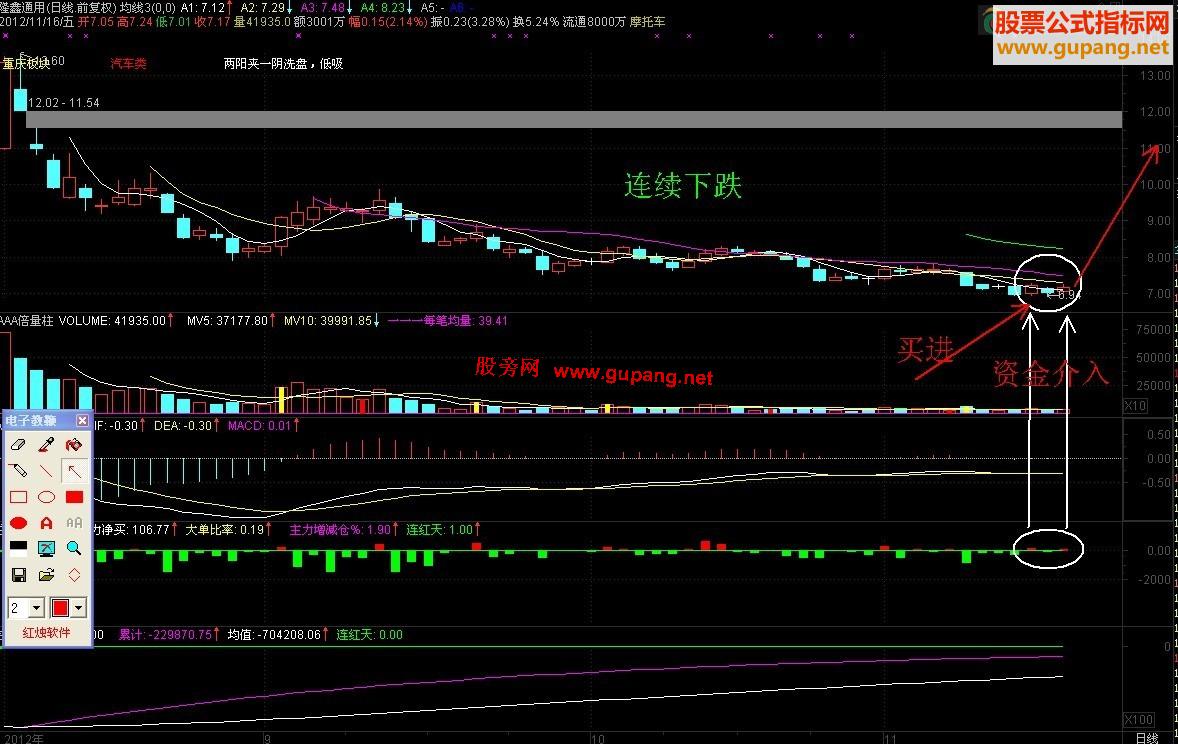Viewport: 1178px width, 744px height.
Task: Select the magnifier zoom tool
Action: 74,549
